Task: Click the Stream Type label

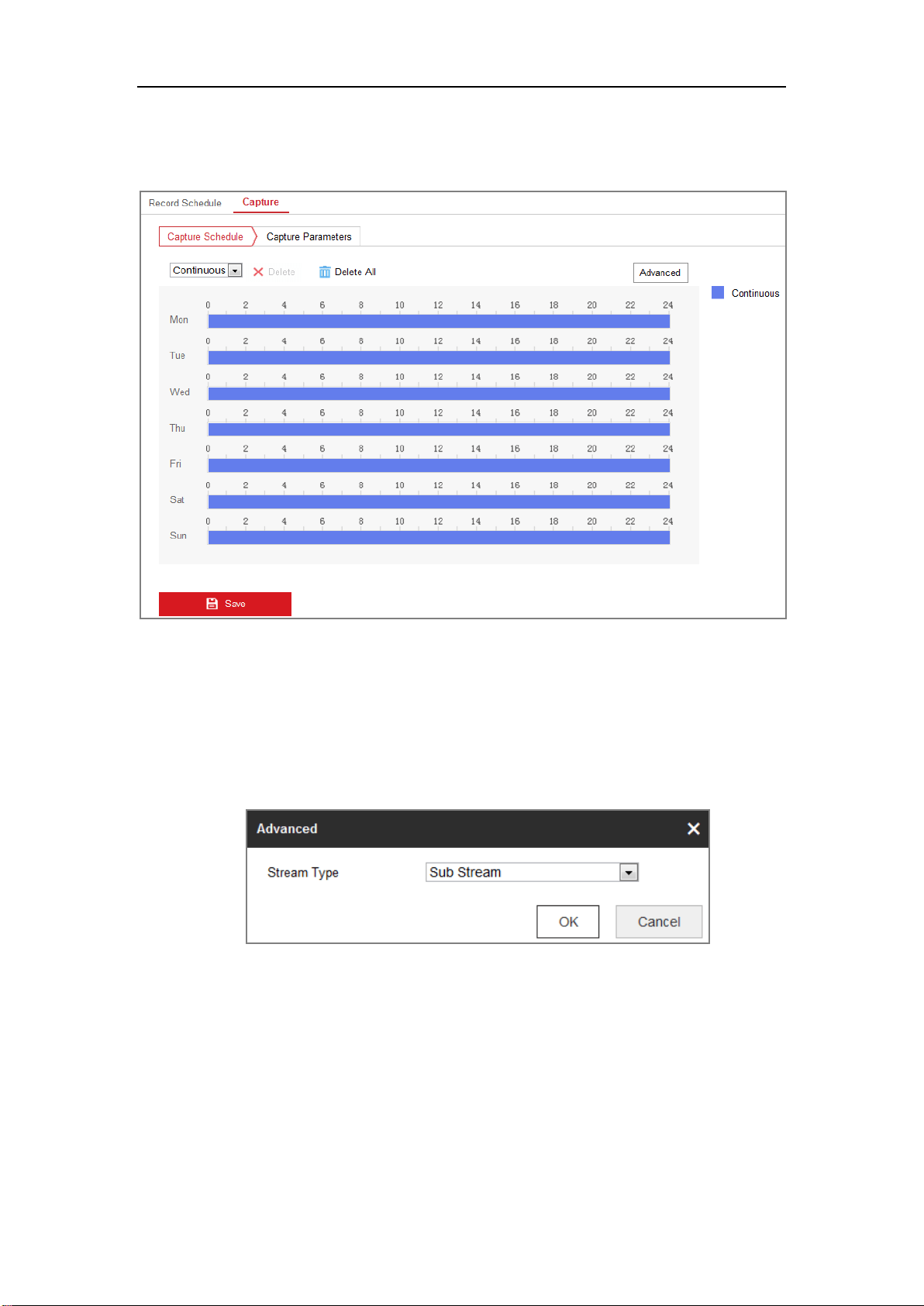Action: (x=303, y=873)
